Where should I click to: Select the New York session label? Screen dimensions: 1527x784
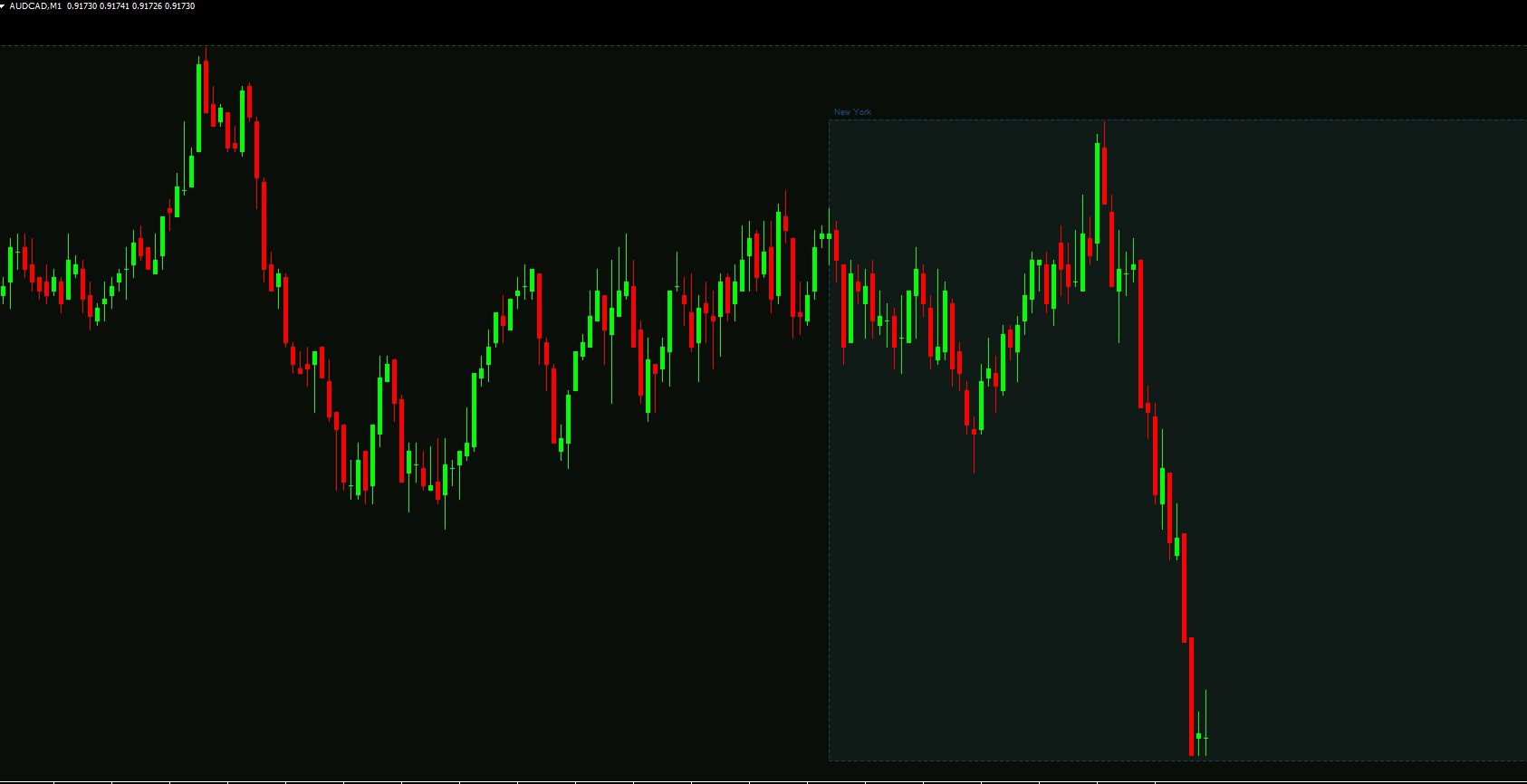coord(852,112)
